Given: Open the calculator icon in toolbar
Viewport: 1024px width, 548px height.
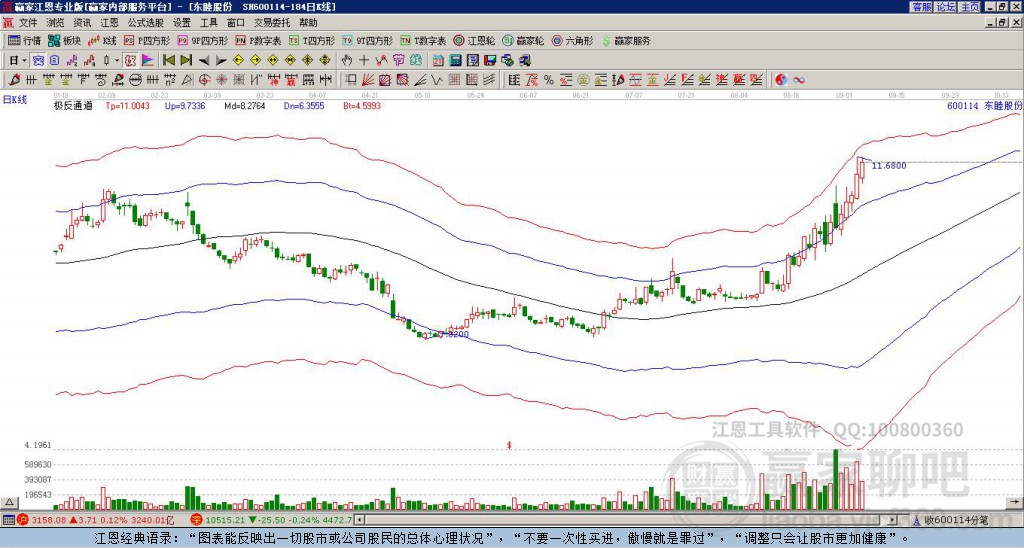Looking at the screenshot, I should click(455, 61).
